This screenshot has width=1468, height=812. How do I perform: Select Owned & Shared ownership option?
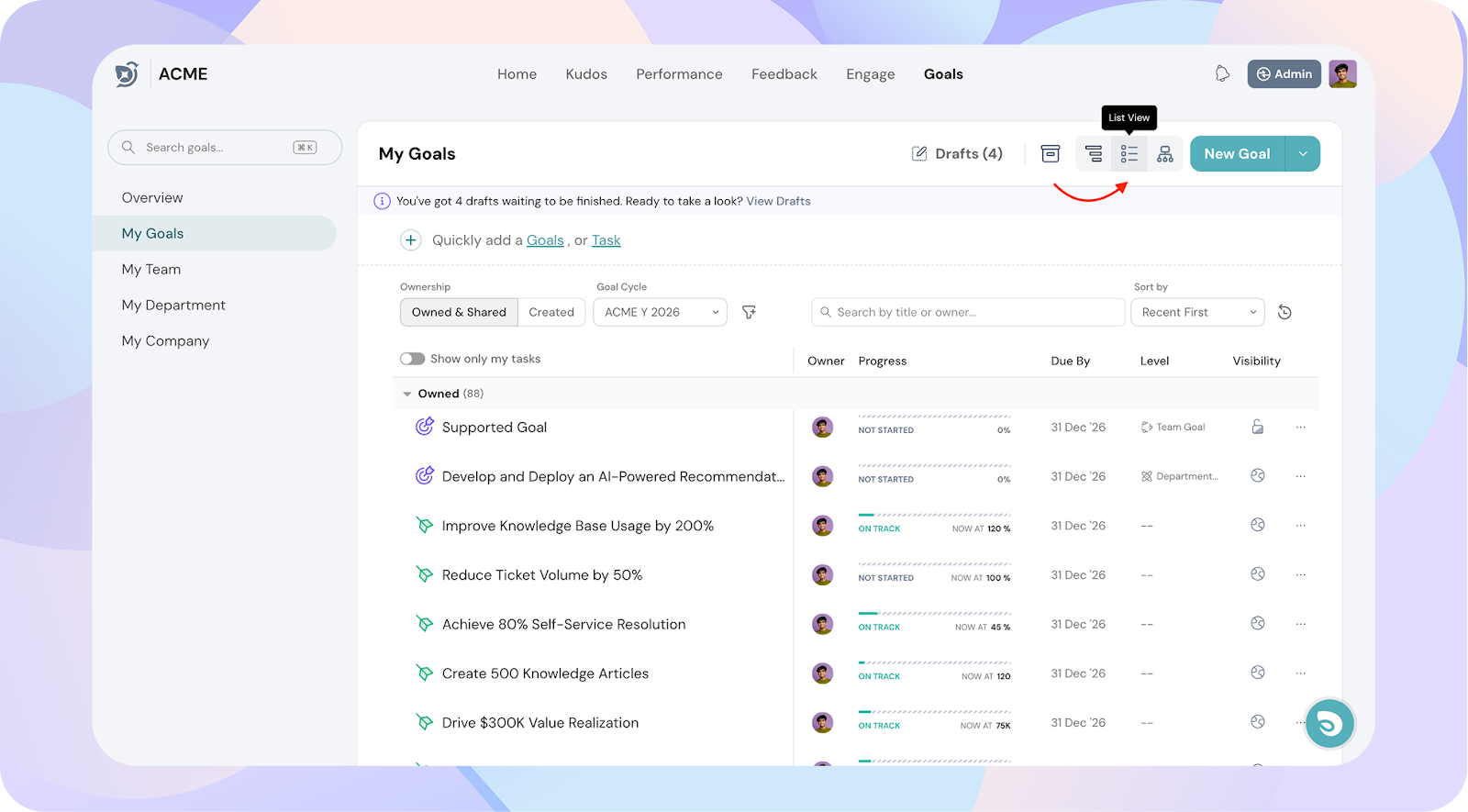point(459,312)
